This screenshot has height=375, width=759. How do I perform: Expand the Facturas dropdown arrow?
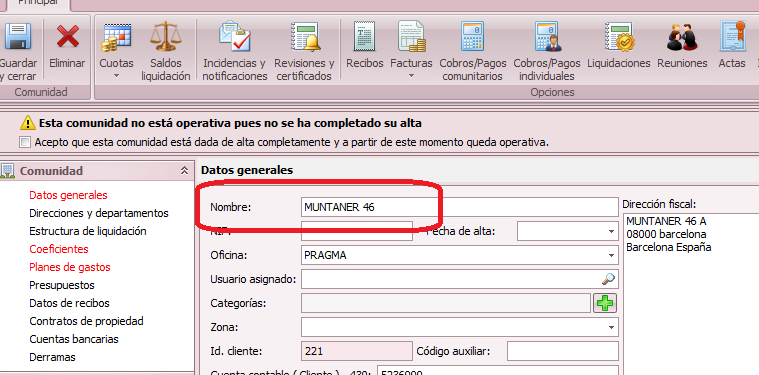pos(411,76)
